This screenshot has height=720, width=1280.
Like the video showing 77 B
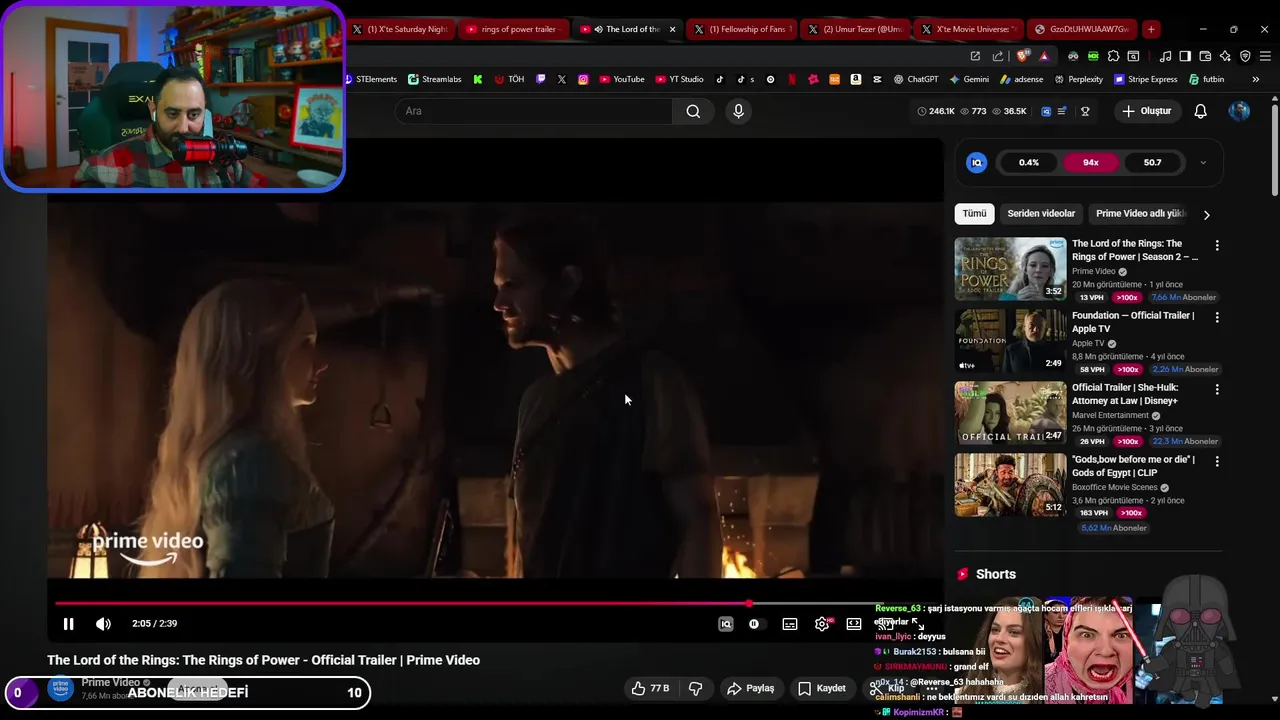[649, 688]
